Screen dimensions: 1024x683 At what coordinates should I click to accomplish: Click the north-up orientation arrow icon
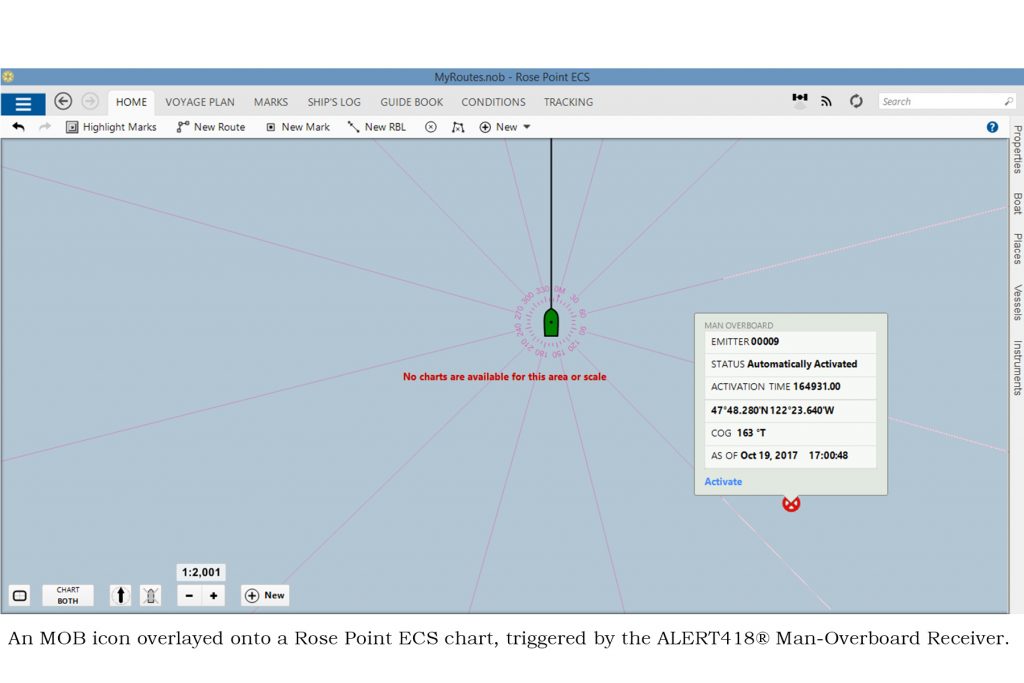click(x=120, y=594)
